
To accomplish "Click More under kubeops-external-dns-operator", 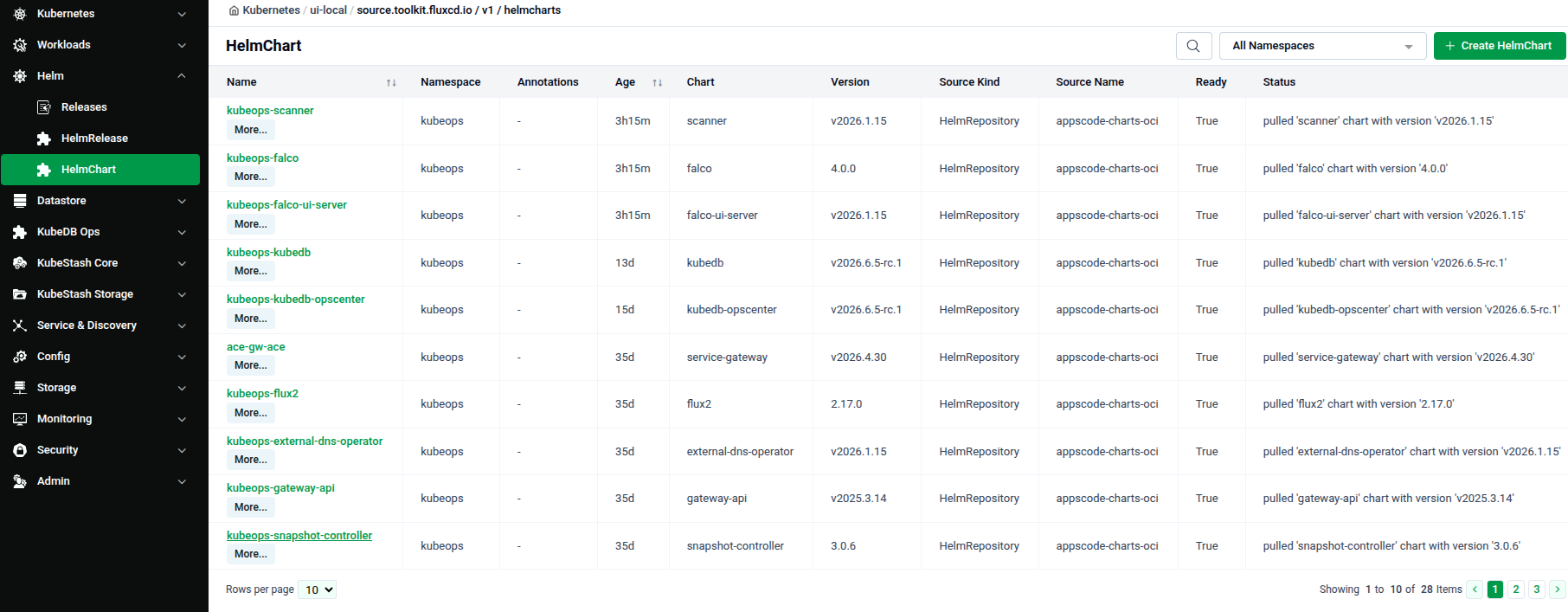I will (251, 460).
